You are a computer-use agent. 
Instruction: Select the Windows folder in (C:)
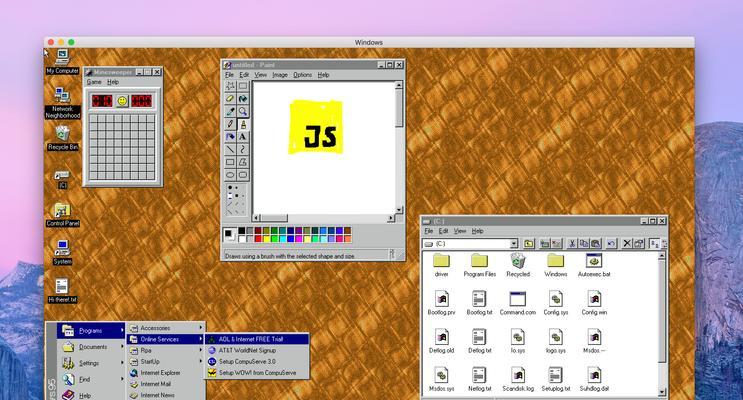pyautogui.click(x=555, y=265)
